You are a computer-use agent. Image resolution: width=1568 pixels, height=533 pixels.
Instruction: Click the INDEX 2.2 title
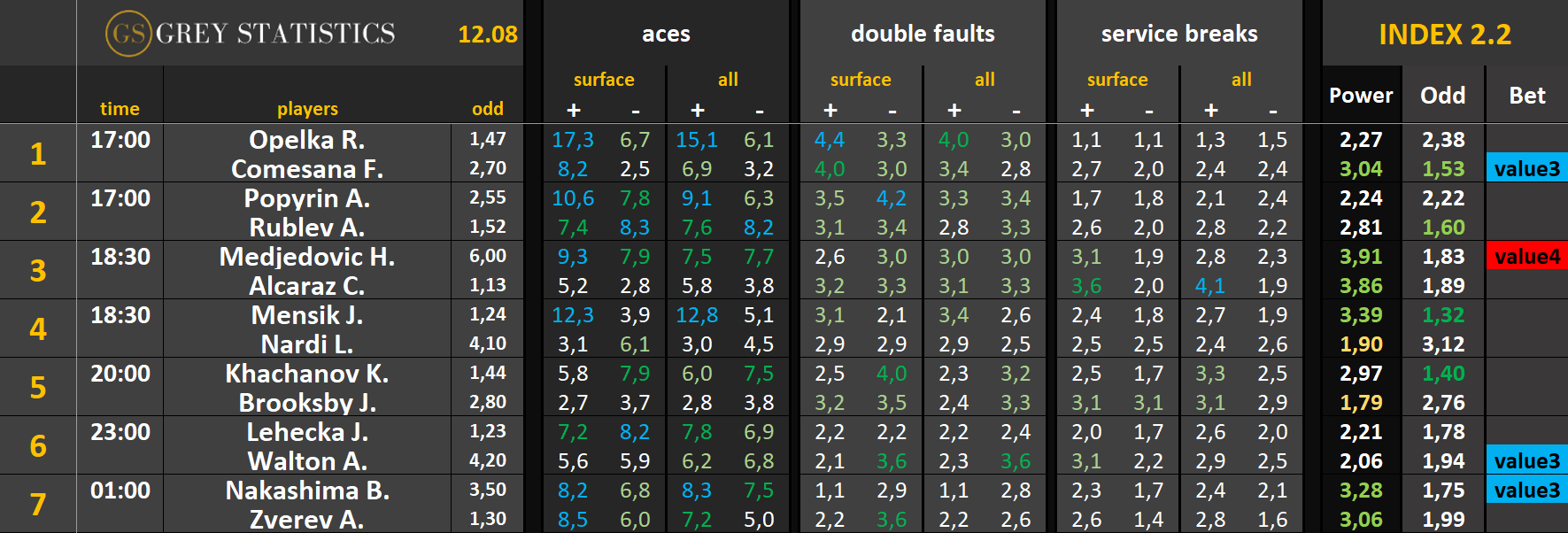tap(1445, 35)
